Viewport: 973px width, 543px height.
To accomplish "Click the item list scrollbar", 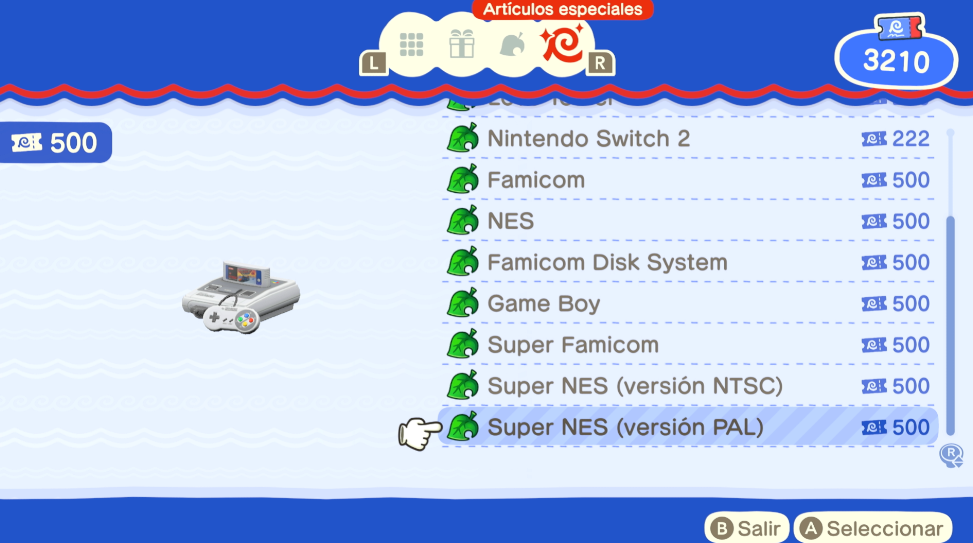I will tap(950, 282).
